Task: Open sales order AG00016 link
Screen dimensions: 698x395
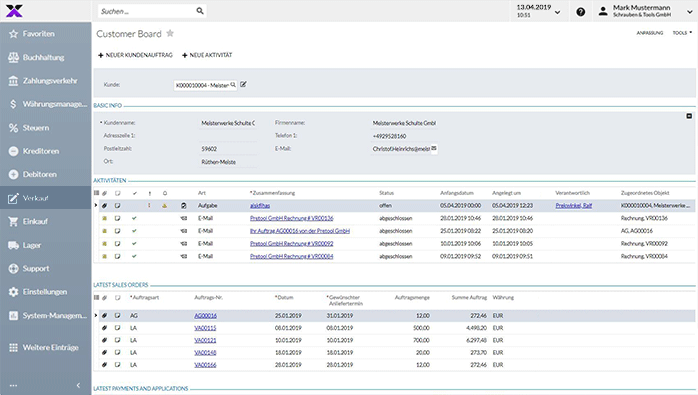Action: [206, 315]
